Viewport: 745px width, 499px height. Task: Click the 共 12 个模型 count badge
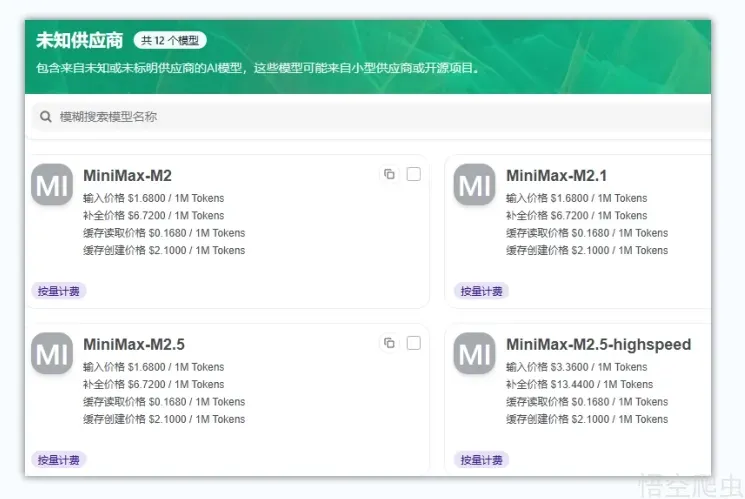point(170,40)
